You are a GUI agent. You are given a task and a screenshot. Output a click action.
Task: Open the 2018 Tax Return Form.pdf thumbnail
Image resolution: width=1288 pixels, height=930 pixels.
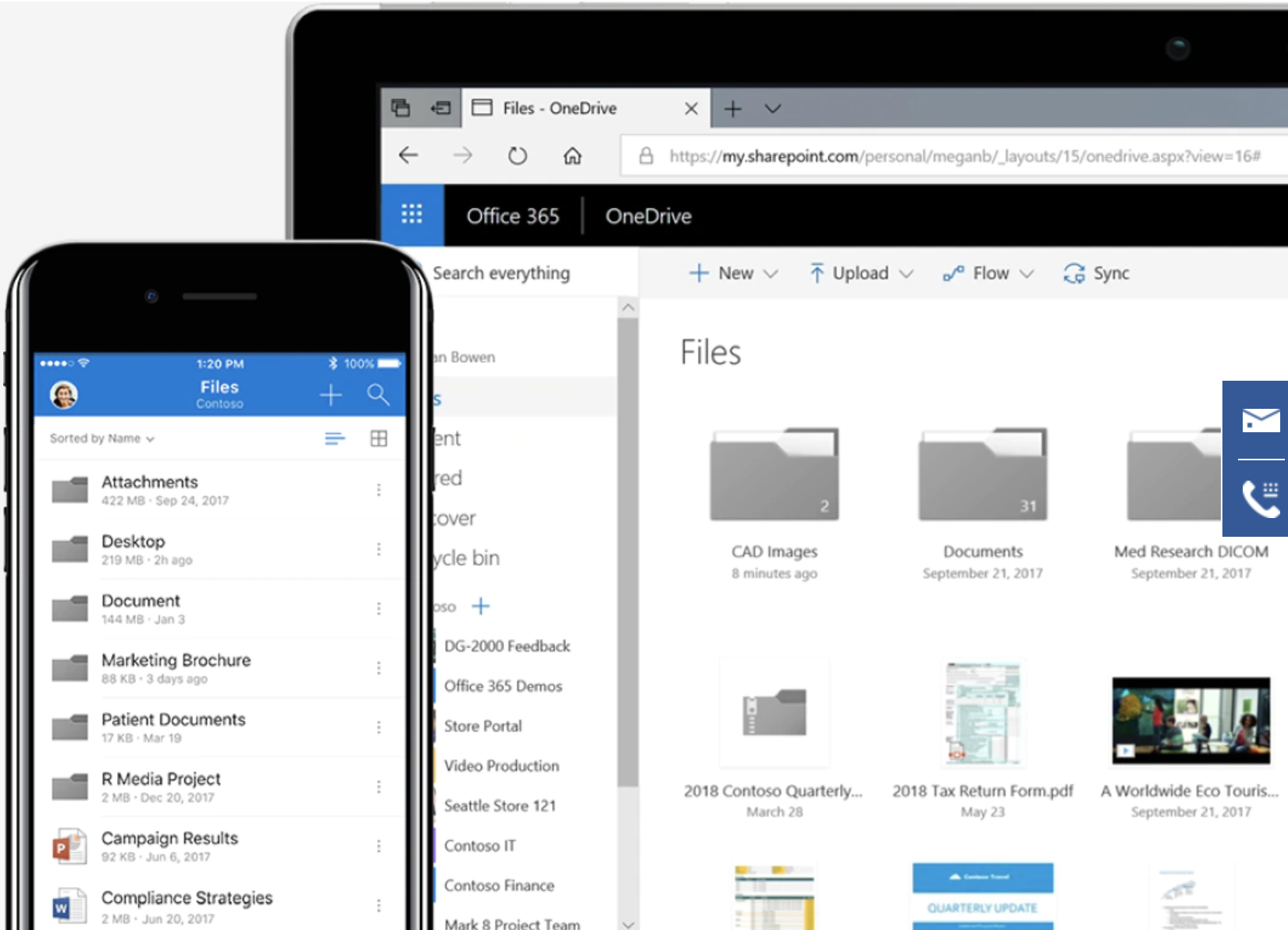tap(983, 713)
